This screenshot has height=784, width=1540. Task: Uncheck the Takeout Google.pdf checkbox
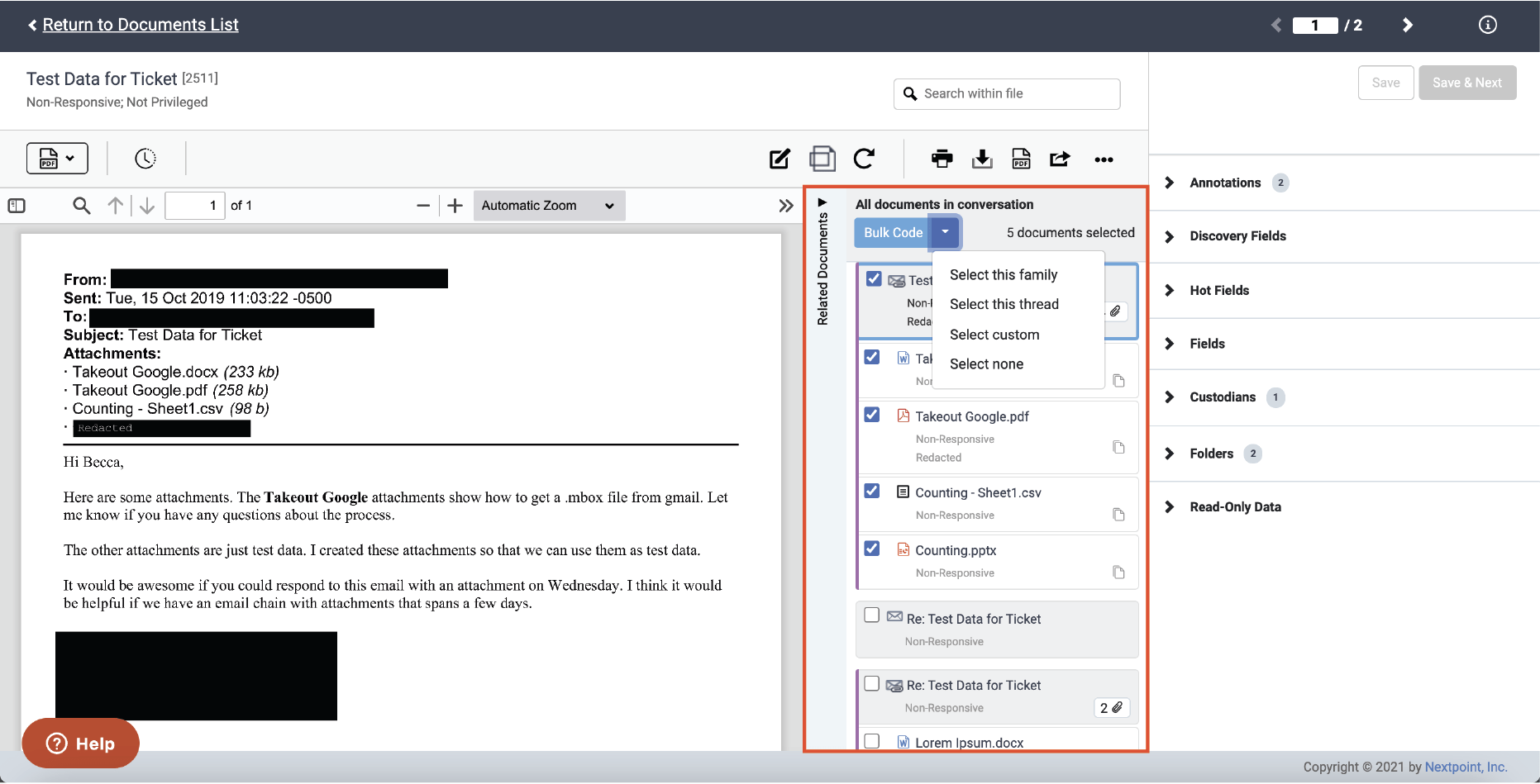871,415
